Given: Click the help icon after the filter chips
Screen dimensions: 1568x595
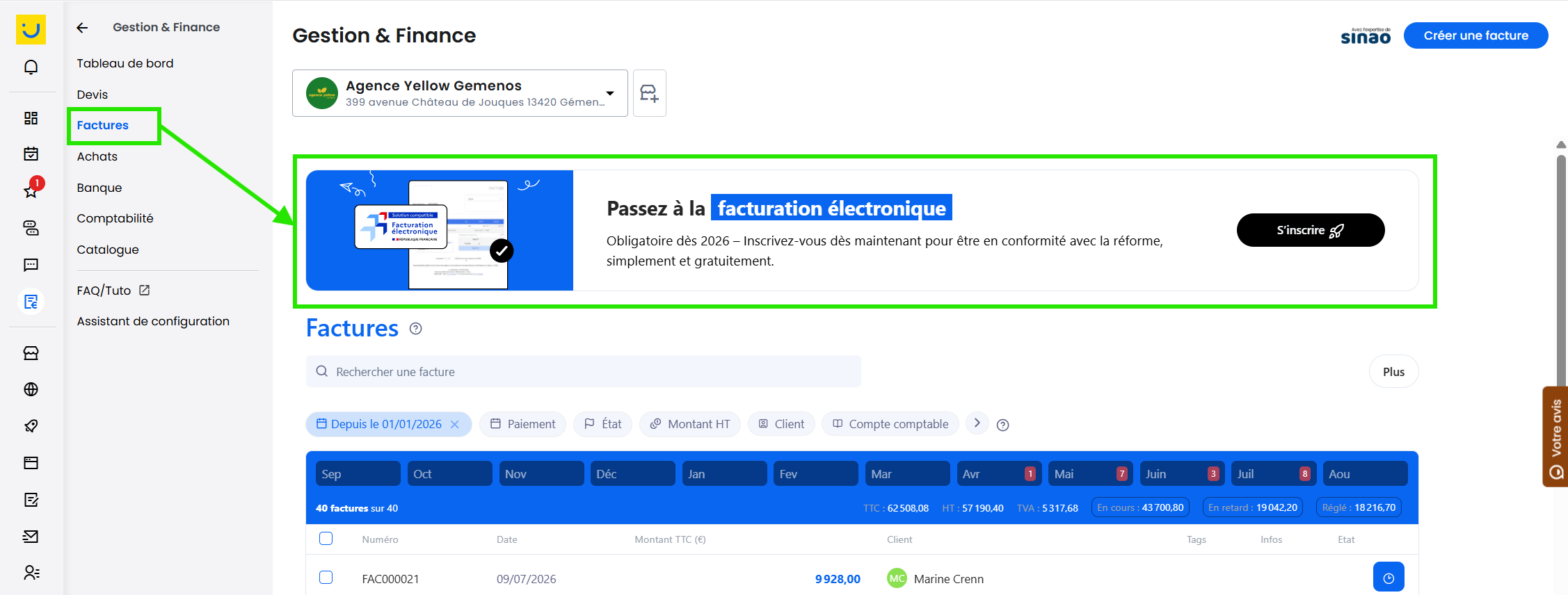Looking at the screenshot, I should tap(1002, 425).
